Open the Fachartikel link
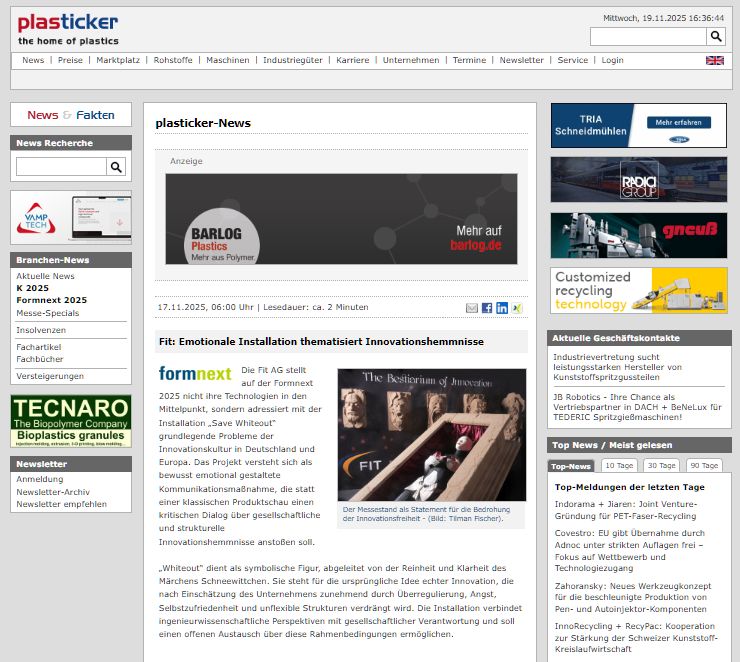This screenshot has width=740, height=662. [39, 347]
